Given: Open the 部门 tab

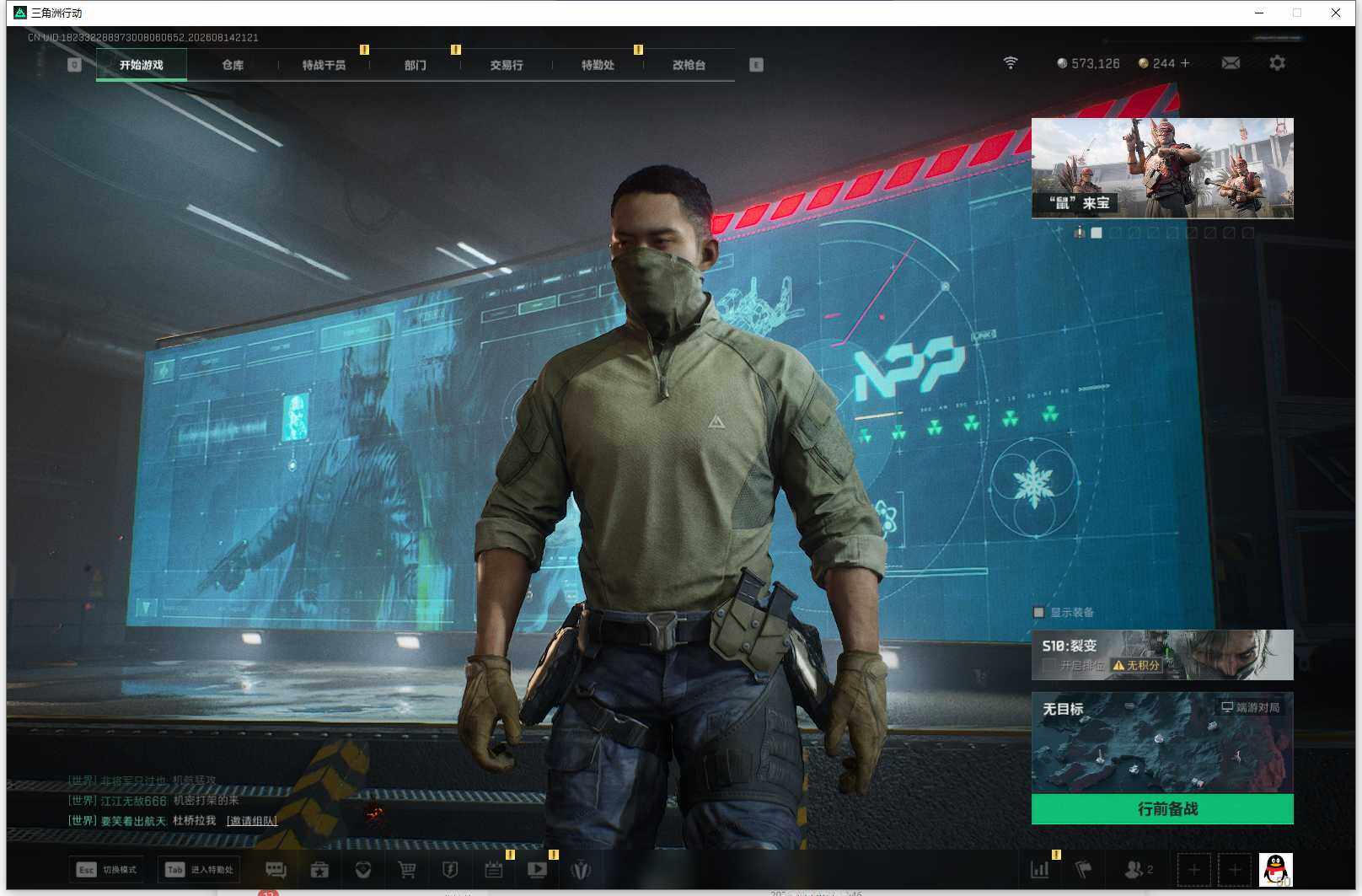Looking at the screenshot, I should pyautogui.click(x=415, y=65).
